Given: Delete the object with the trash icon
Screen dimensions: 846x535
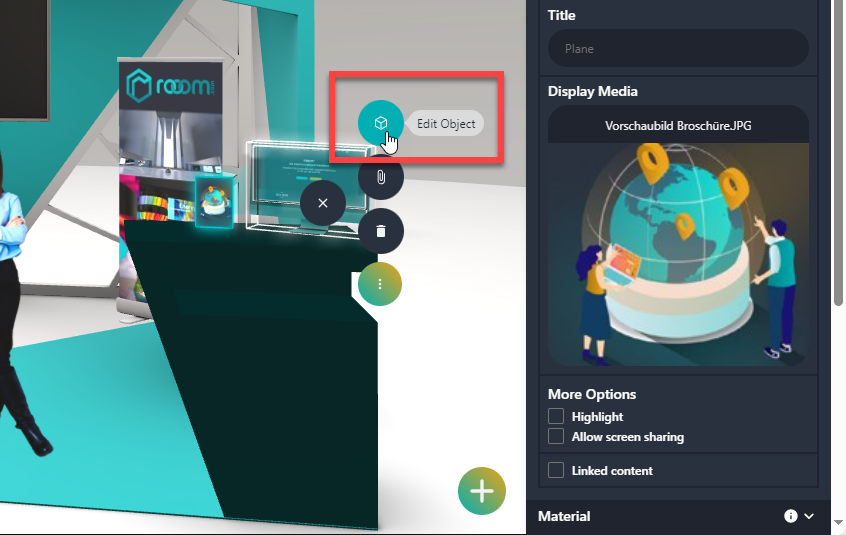Looking at the screenshot, I should tap(380, 231).
